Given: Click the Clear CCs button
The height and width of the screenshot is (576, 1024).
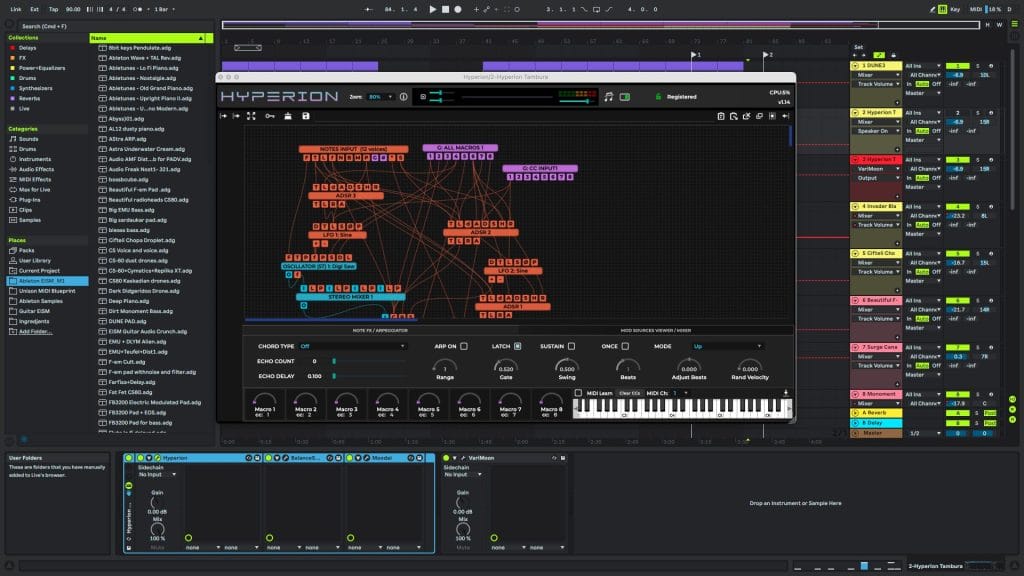Looking at the screenshot, I should pyautogui.click(x=630, y=393).
